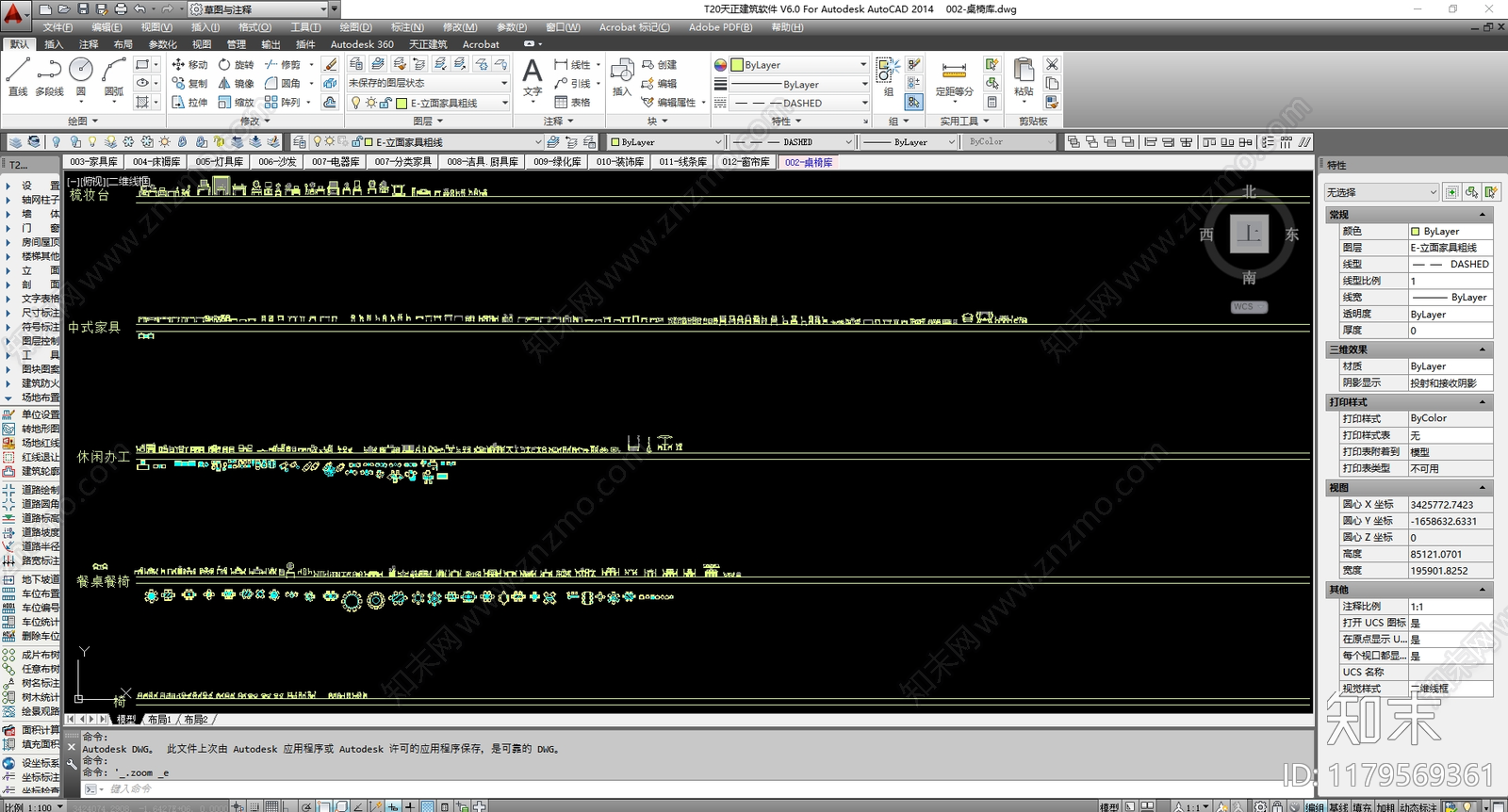This screenshot has height=812, width=1508.
Task: Collapse the 常规 section in properties panel
Action: coord(1483,215)
